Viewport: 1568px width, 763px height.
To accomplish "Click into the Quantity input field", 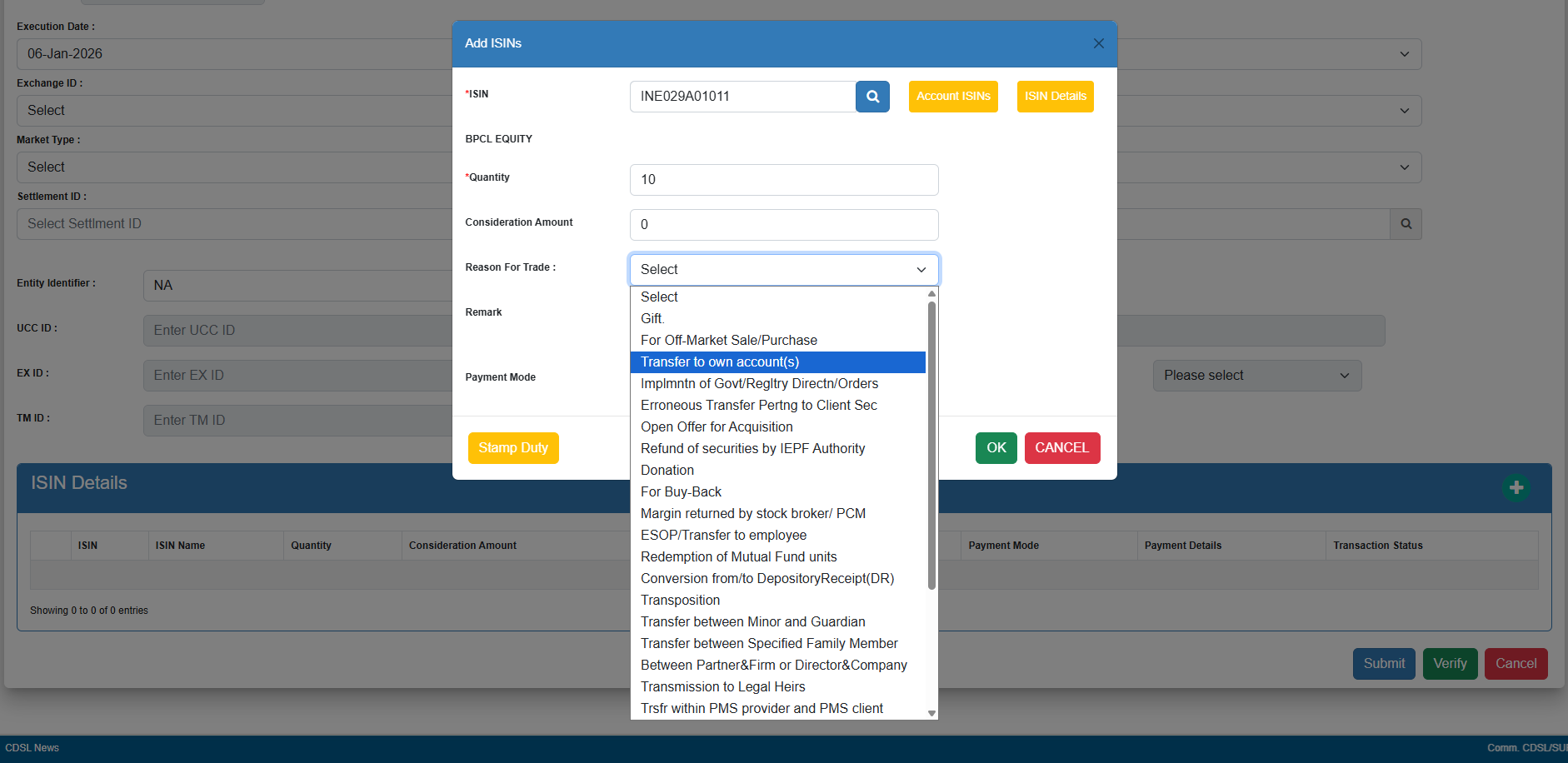I will tap(783, 180).
